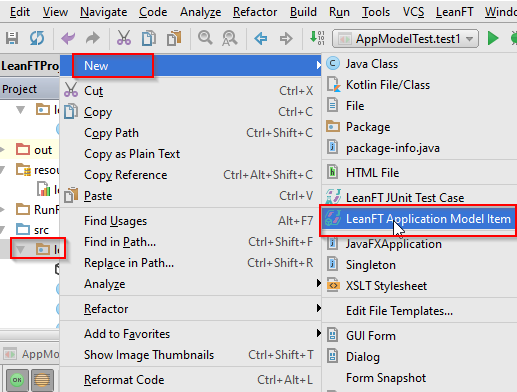The height and width of the screenshot is (392, 517).
Task: Click the Back navigation arrow icon
Action: 261,39
